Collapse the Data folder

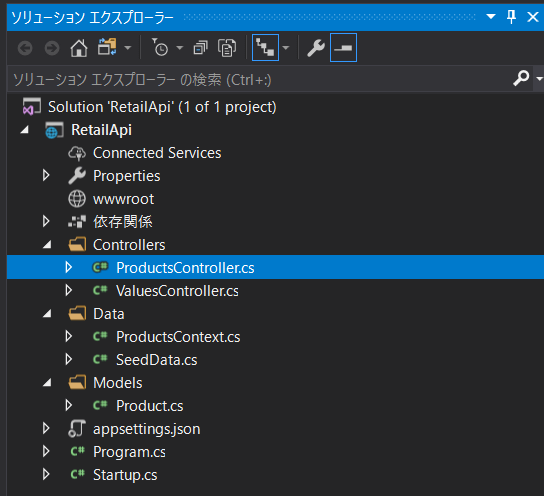click(x=47, y=314)
